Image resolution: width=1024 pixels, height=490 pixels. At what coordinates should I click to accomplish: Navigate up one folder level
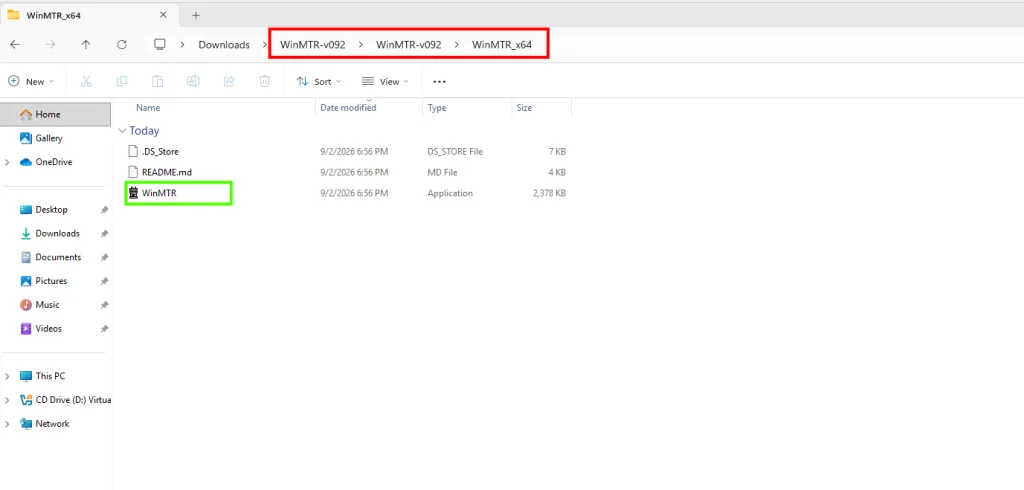(86, 44)
